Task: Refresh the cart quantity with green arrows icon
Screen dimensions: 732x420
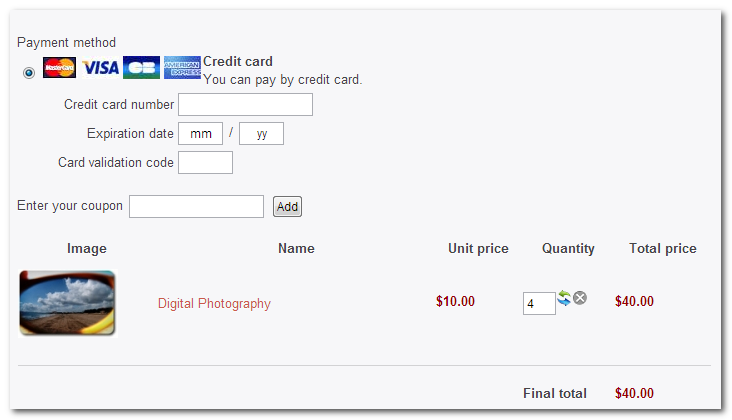Action: (564, 298)
